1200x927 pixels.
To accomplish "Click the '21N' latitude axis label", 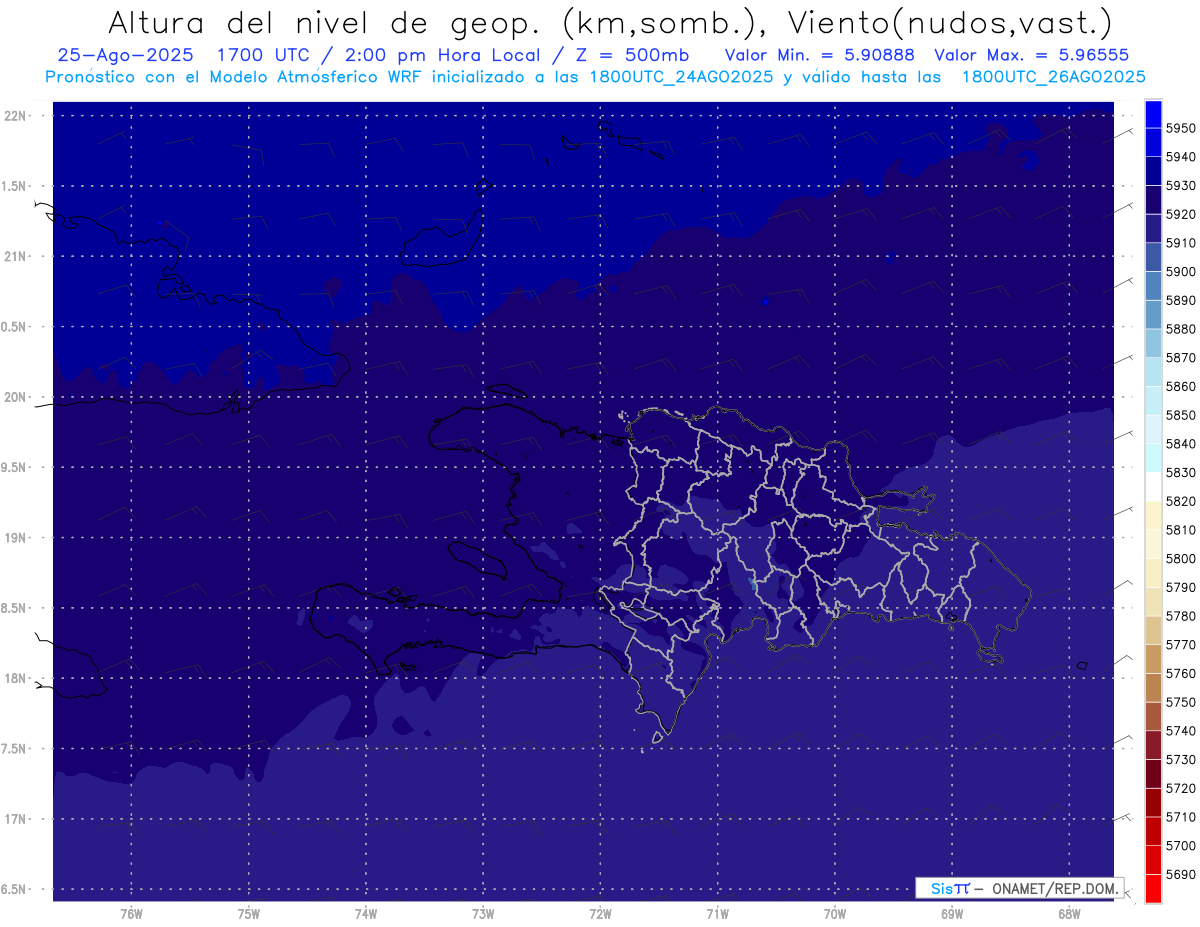I will pyautogui.click(x=15, y=256).
